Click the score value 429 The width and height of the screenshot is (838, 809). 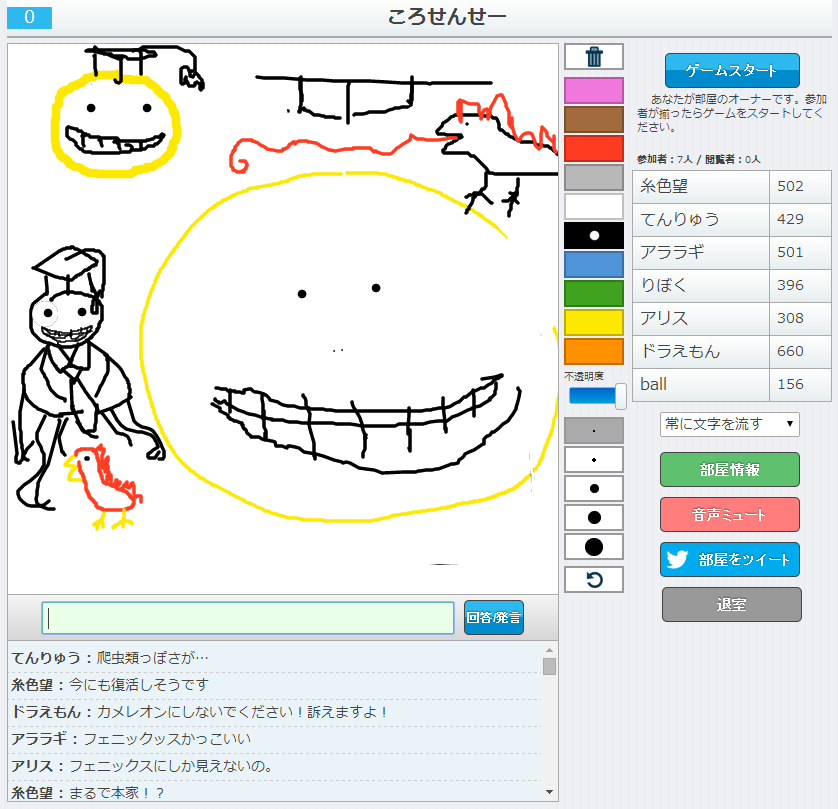point(790,219)
